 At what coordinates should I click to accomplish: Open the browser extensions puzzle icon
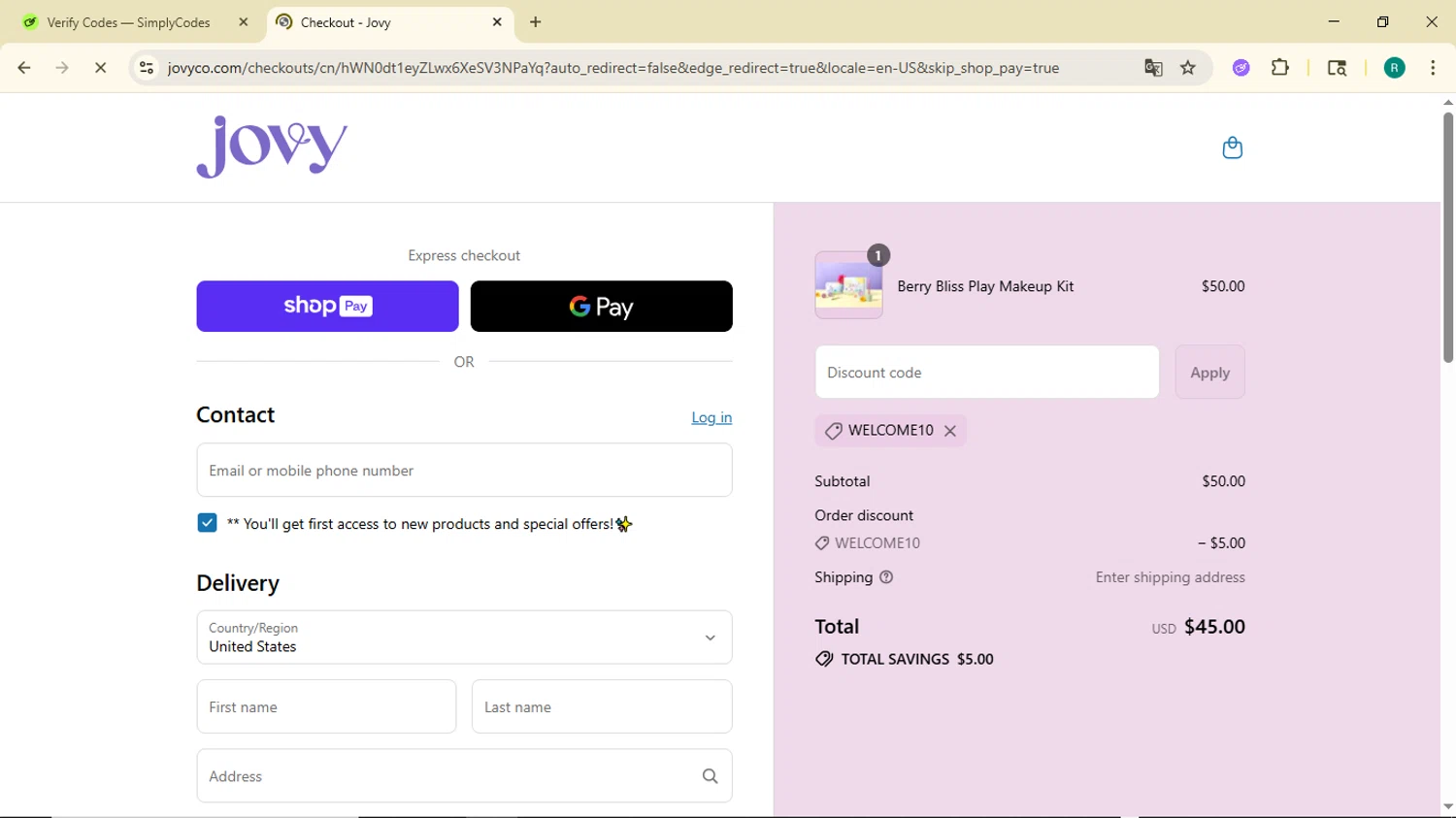pyautogui.click(x=1280, y=68)
